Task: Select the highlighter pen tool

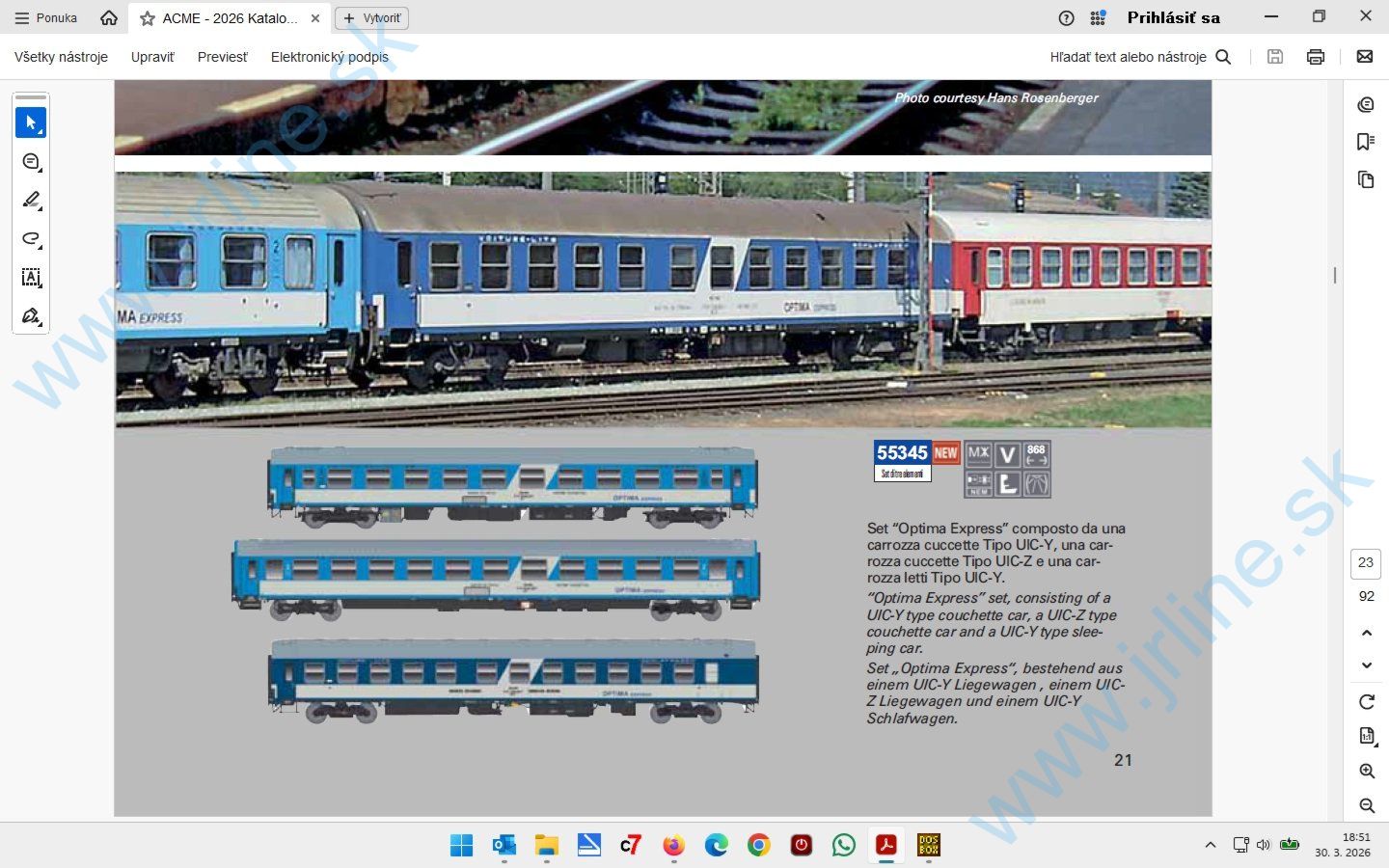Action: click(x=31, y=200)
